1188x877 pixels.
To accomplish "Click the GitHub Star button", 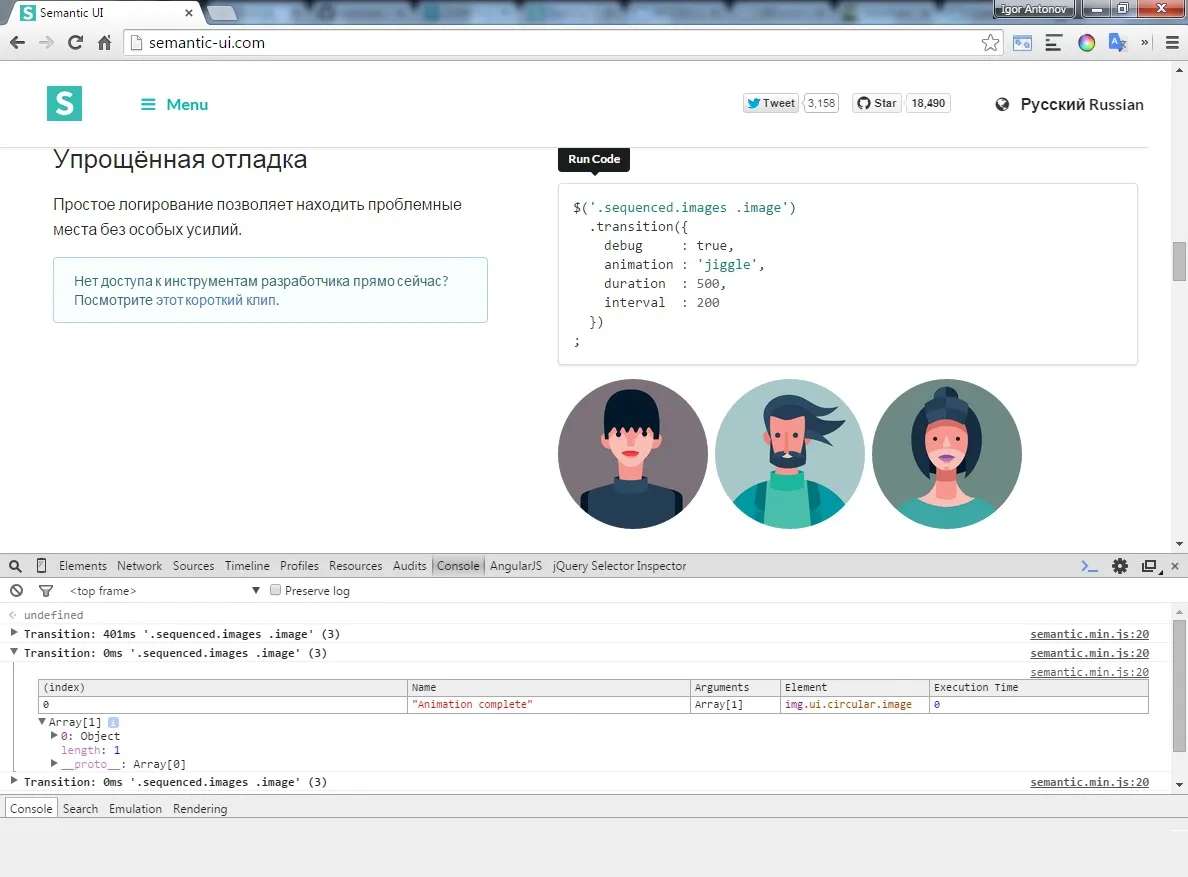I will coord(877,103).
